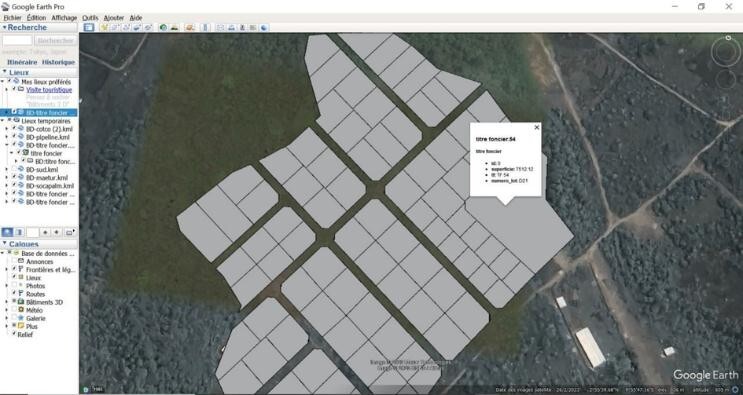743x395 pixels.
Task: Collapse the Calques panel header
Action: pos(5,244)
